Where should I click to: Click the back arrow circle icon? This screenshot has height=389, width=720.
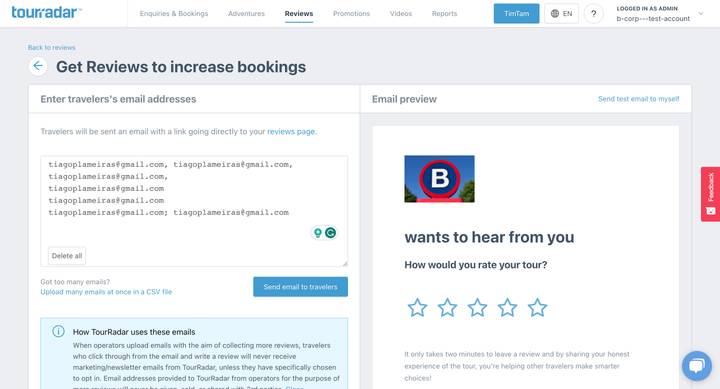click(x=38, y=66)
